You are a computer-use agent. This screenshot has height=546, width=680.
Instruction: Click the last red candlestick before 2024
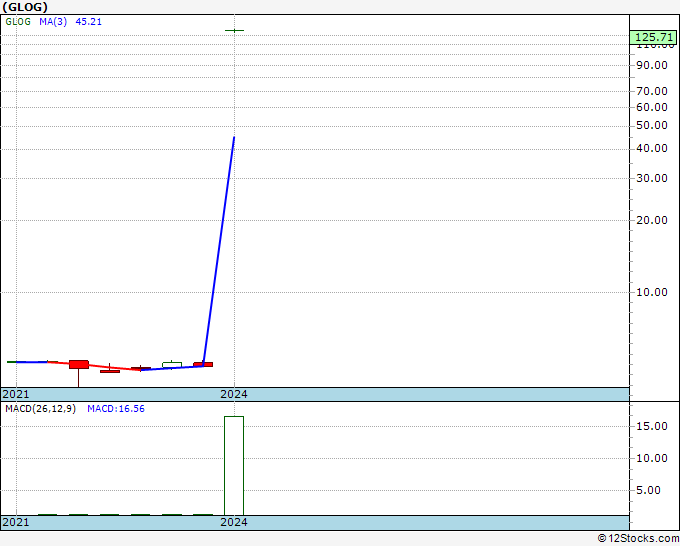tap(203, 364)
